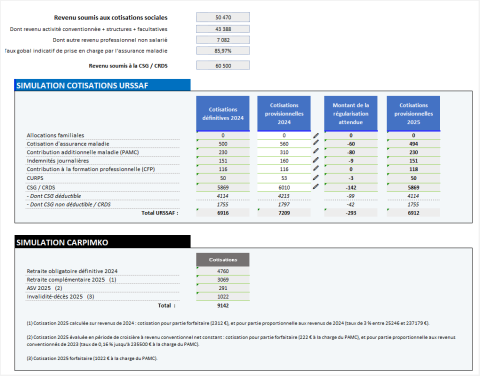Image resolution: width=480 pixels, height=376 pixels.
Task: Click the pencil beside Cotisation d'assurance maladie
Action: click(316, 143)
